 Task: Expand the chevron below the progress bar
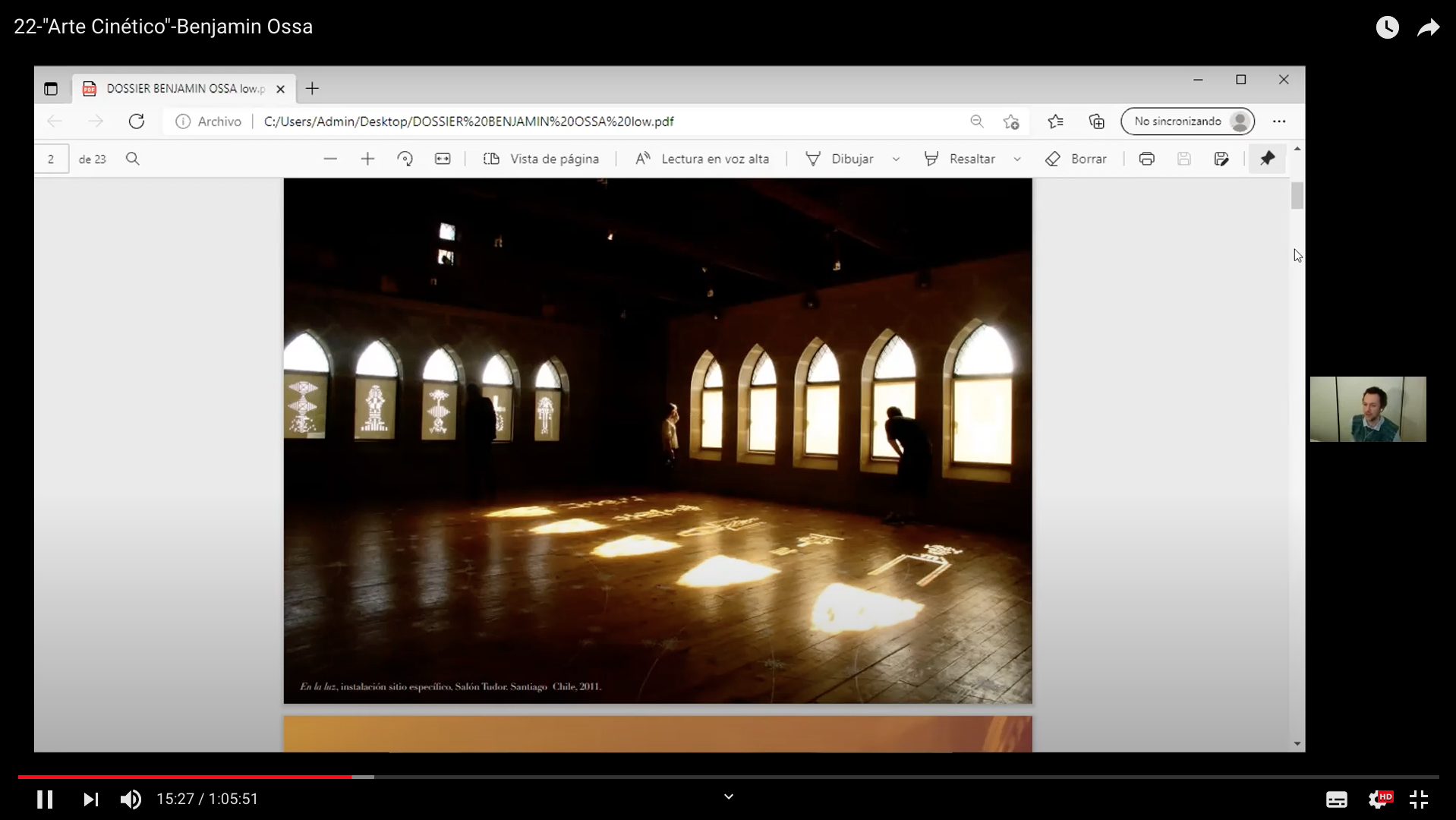729,796
